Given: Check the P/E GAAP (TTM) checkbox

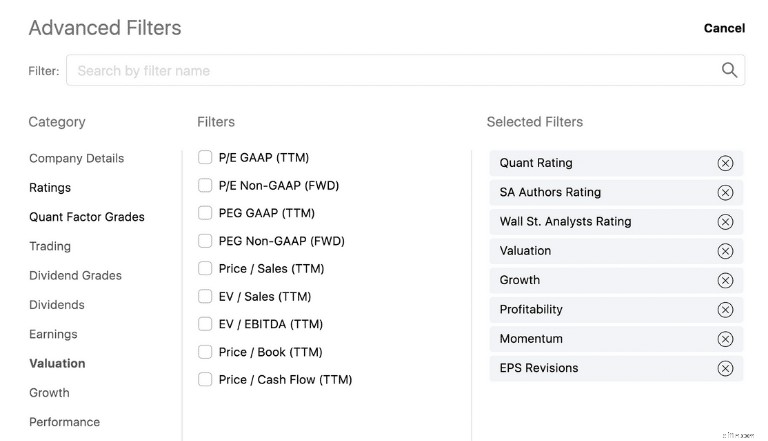Looking at the screenshot, I should coord(205,157).
